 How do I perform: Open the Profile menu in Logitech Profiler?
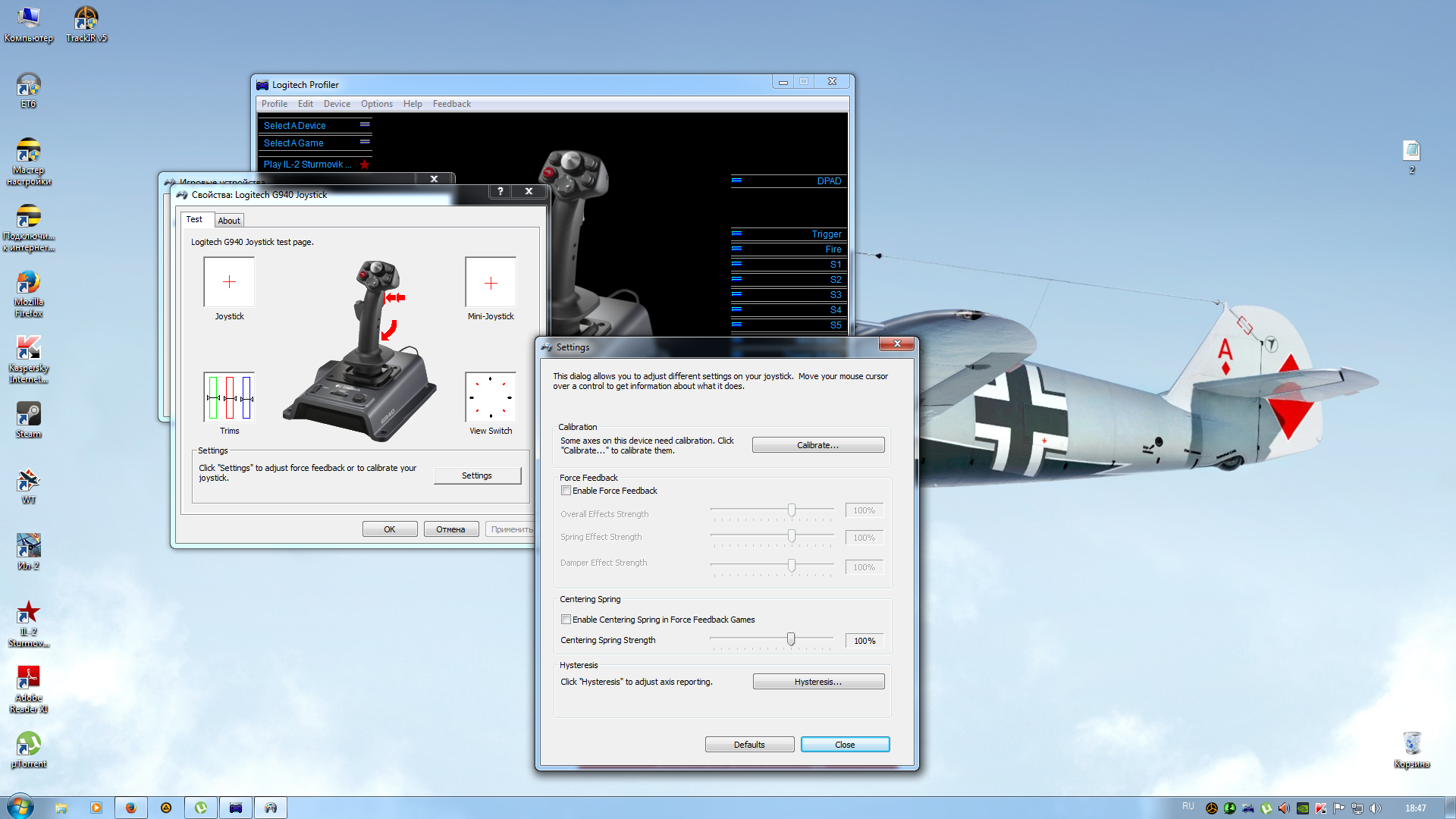(x=275, y=104)
